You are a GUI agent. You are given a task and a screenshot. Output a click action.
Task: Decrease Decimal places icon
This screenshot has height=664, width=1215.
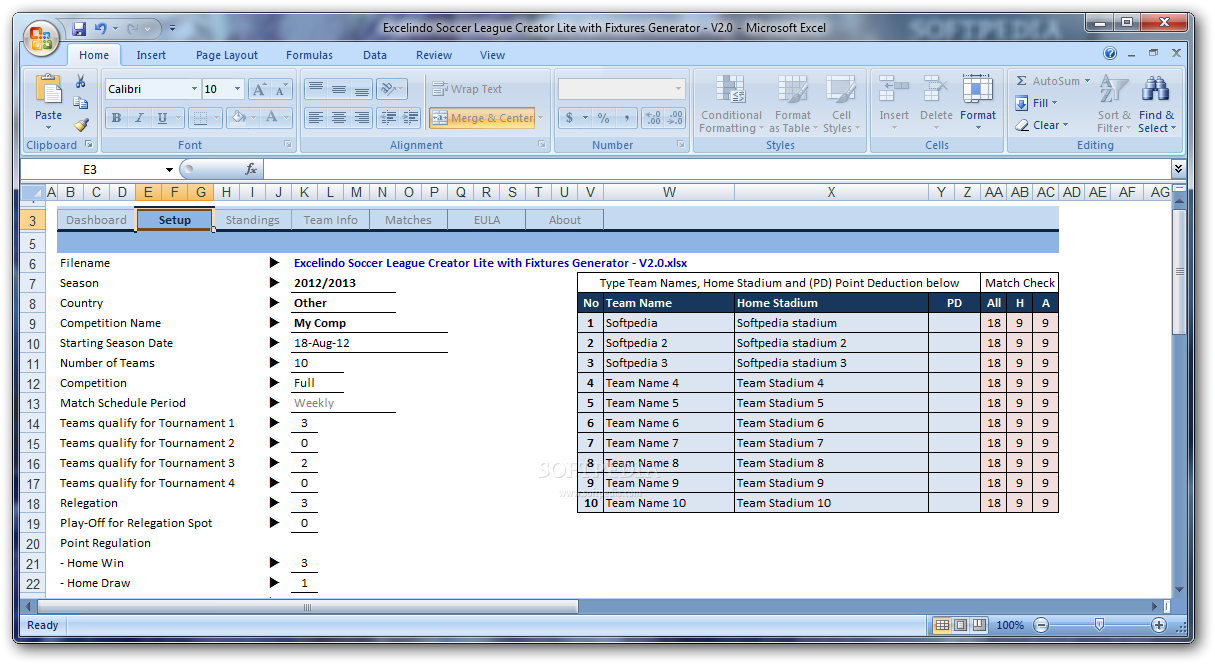click(x=676, y=118)
